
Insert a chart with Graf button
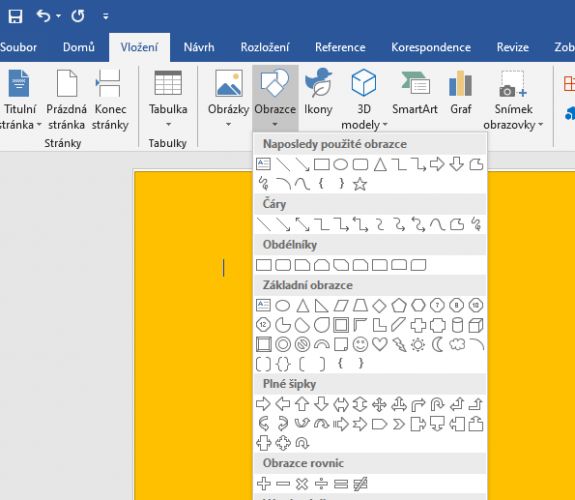(461, 92)
